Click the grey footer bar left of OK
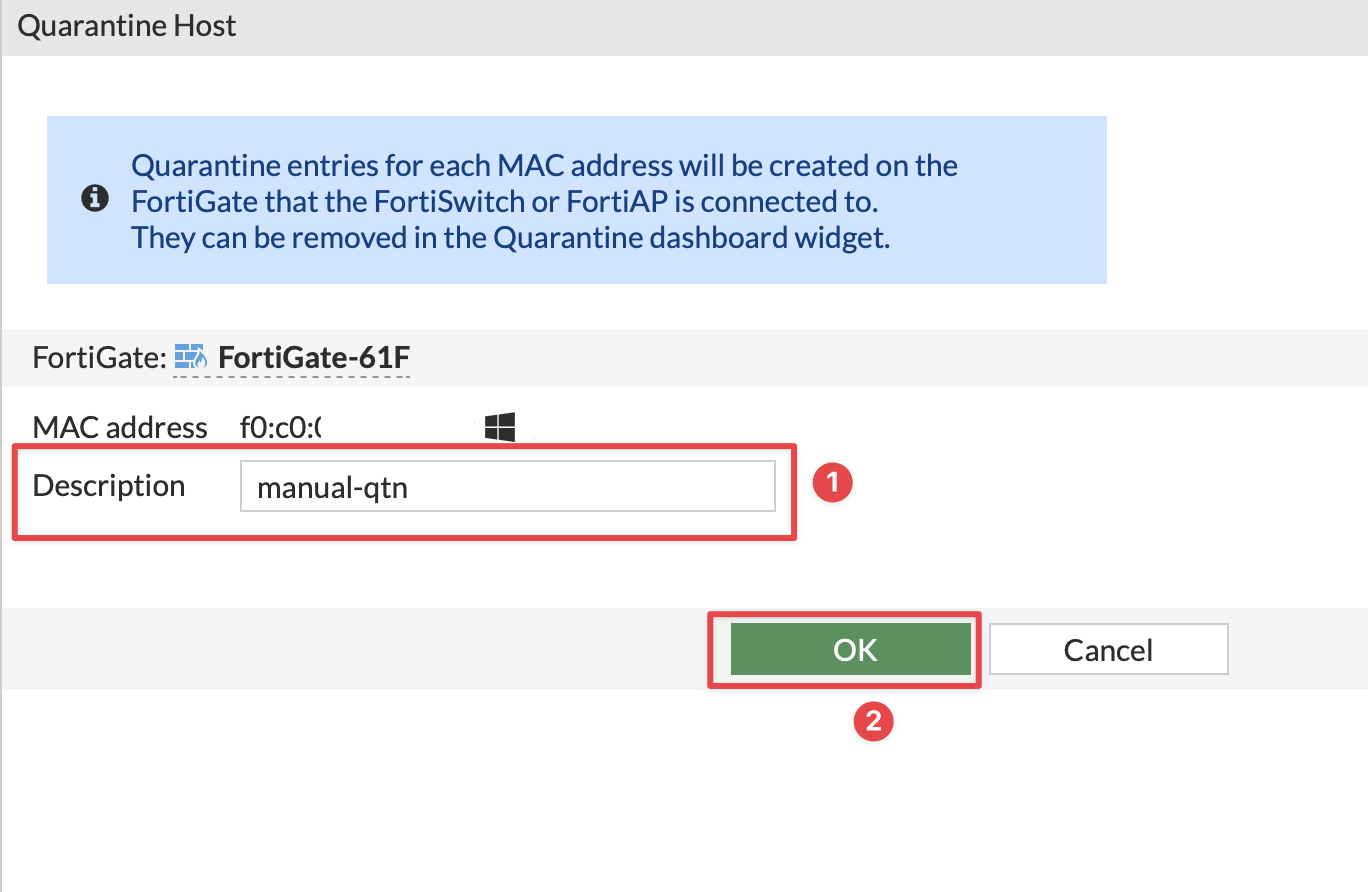1368x892 pixels. click(355, 649)
